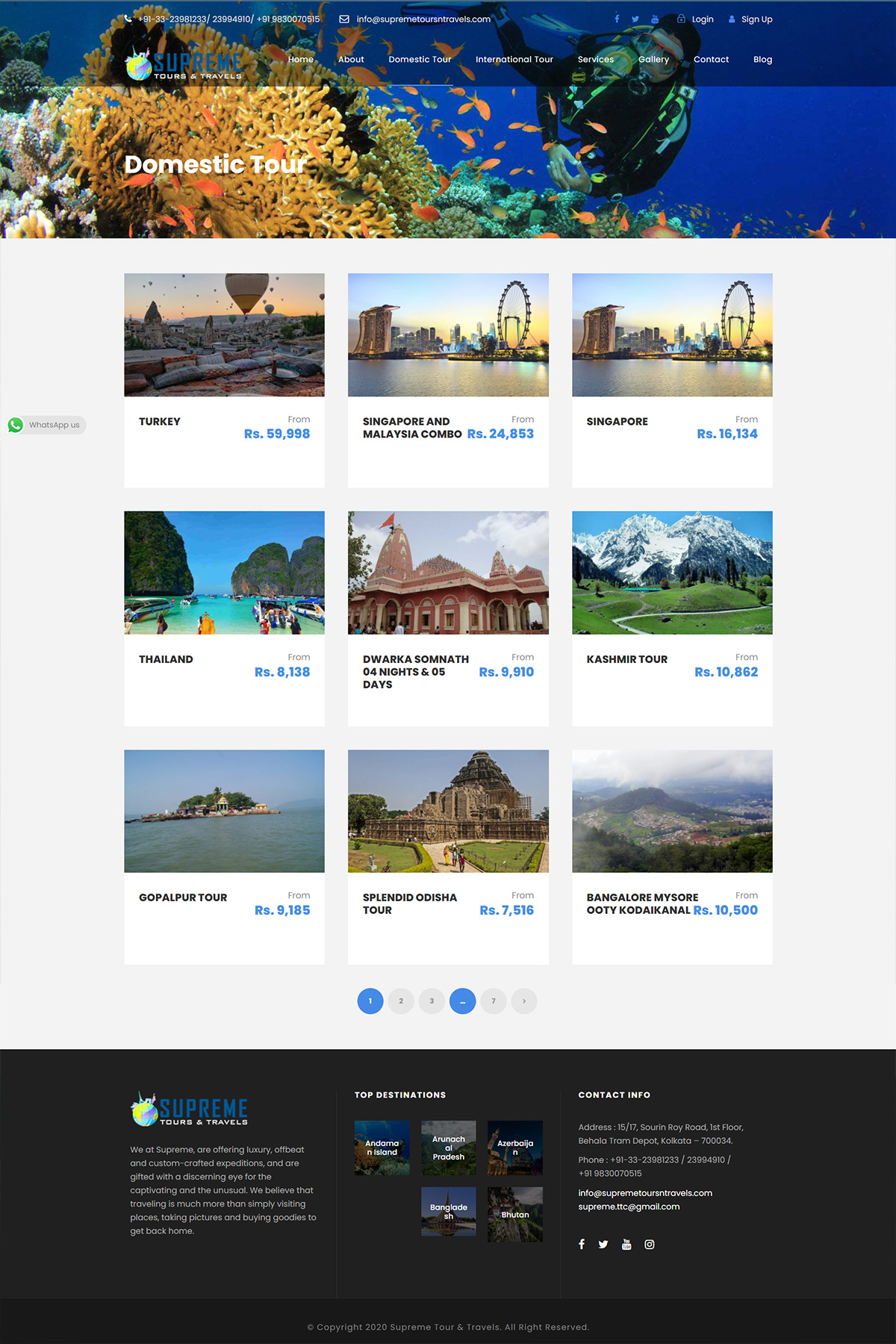The height and width of the screenshot is (1344, 896).
Task: Click SPLENDID ODISHA TOUR title
Action: [410, 903]
